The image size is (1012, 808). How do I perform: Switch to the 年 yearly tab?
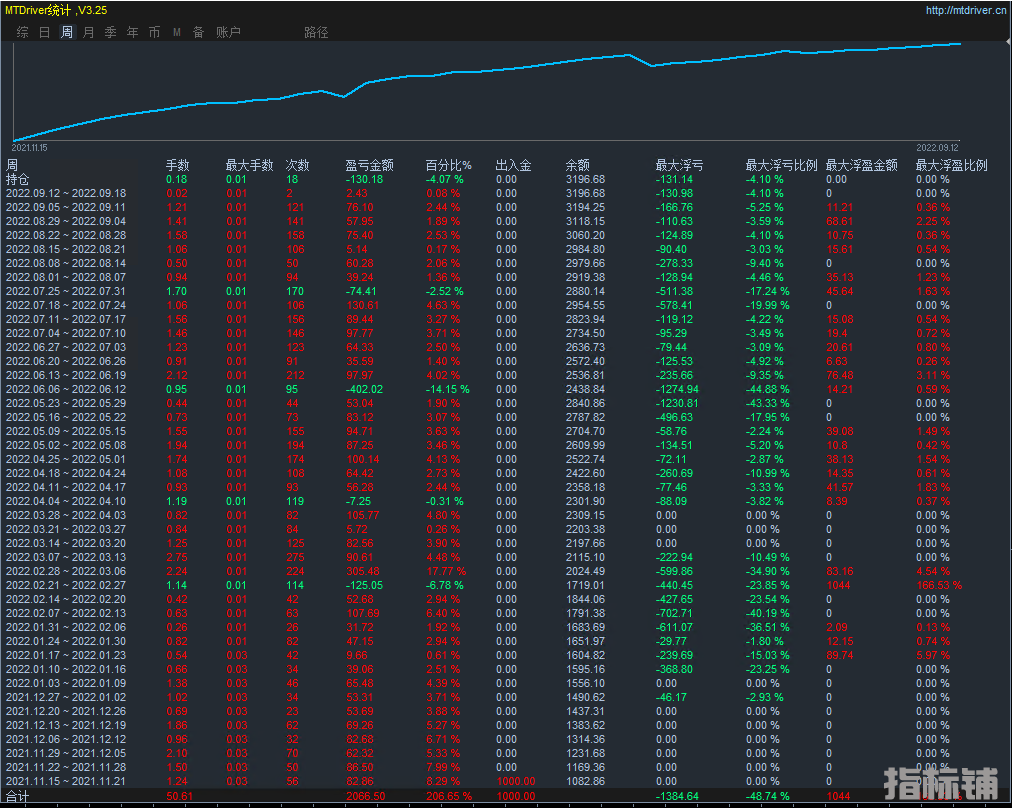click(133, 32)
